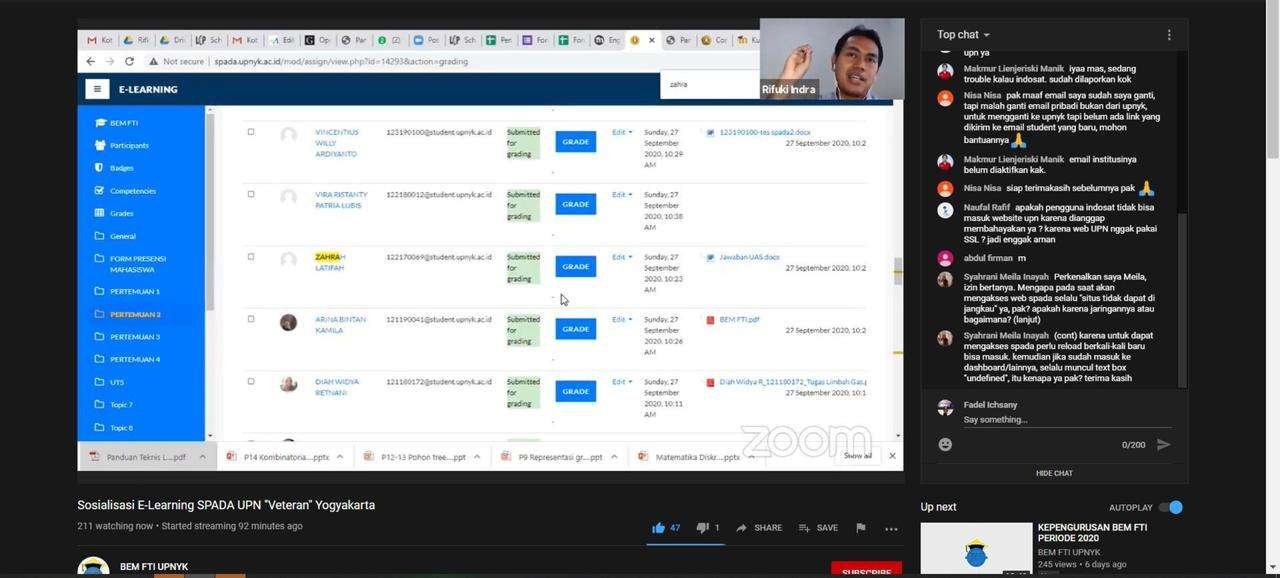The height and width of the screenshot is (578, 1280).
Task: Click GRADE button for Arina Bintan Kamila
Action: tap(576, 329)
